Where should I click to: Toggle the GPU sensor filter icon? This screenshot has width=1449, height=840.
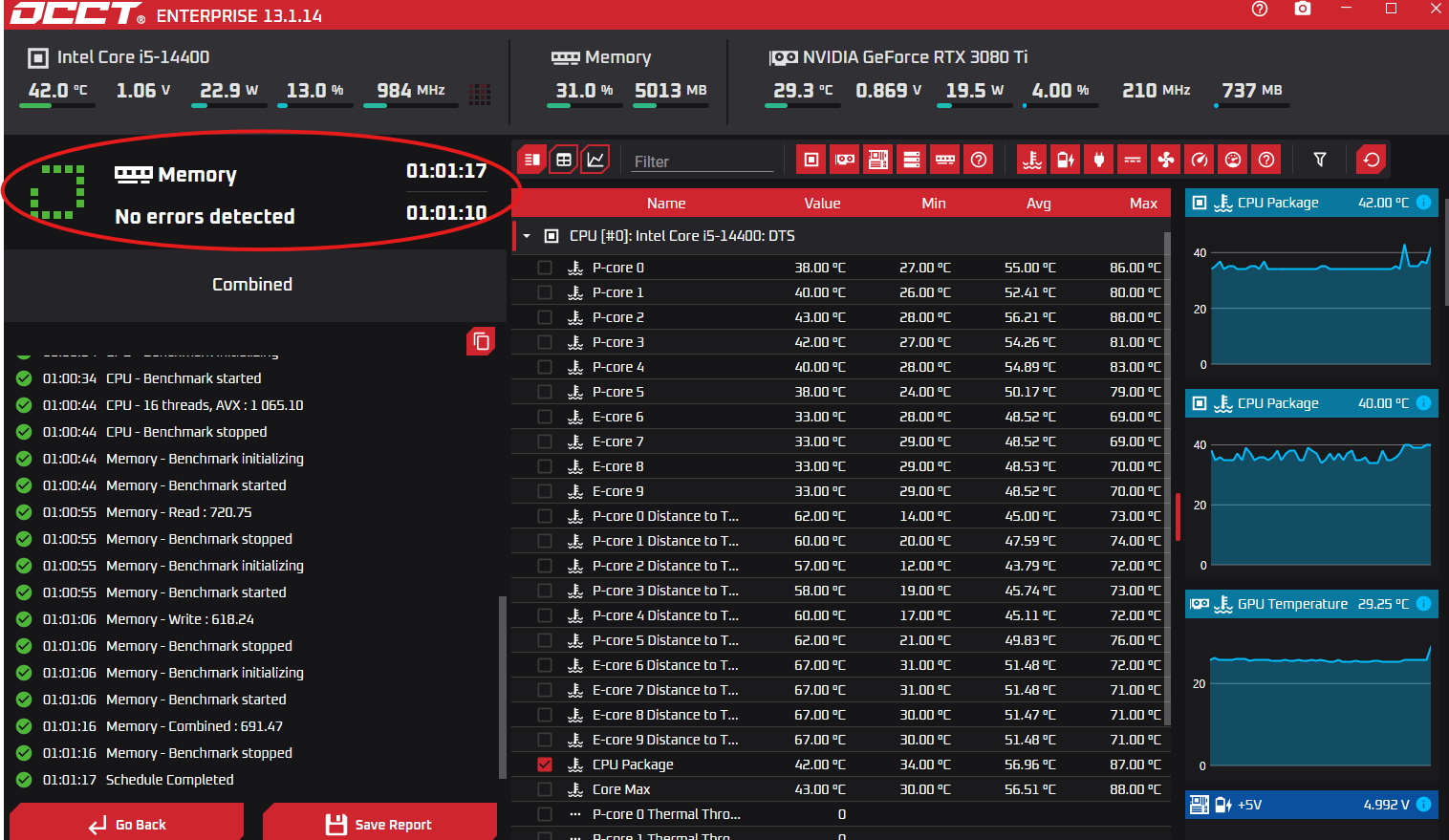point(845,160)
